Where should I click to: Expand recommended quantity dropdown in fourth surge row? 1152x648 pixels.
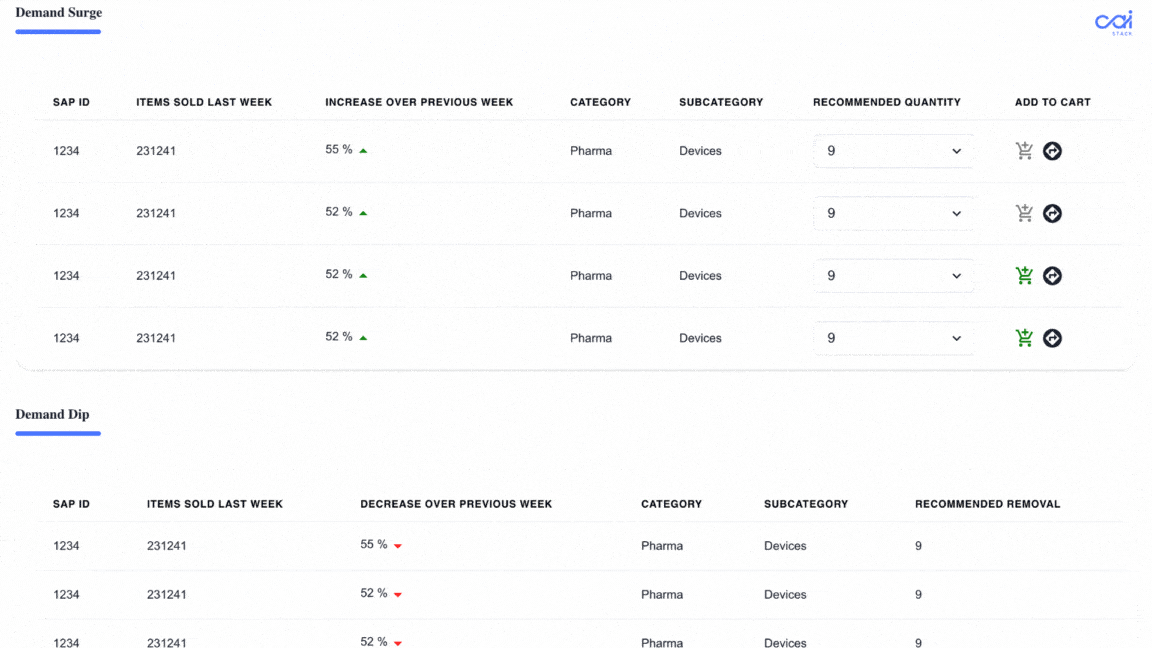[x=893, y=338]
